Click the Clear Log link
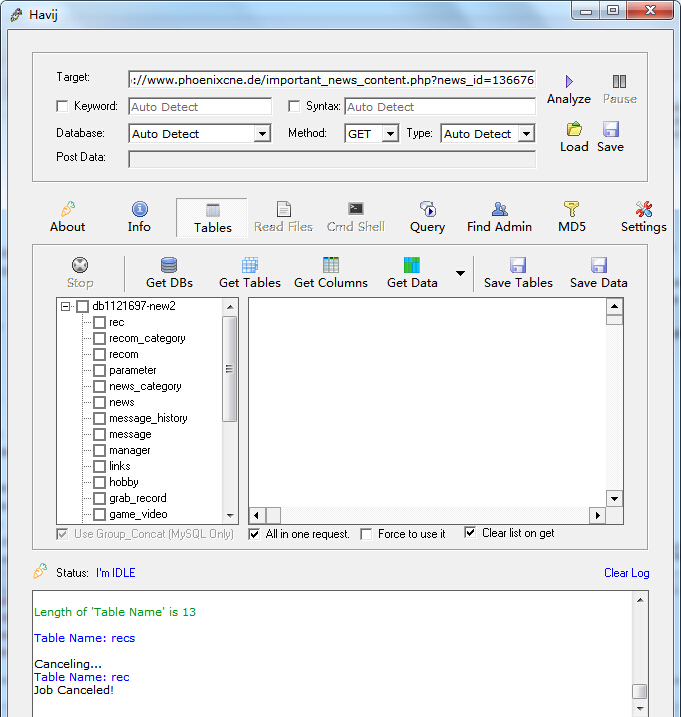This screenshot has width=681, height=717. point(627,573)
